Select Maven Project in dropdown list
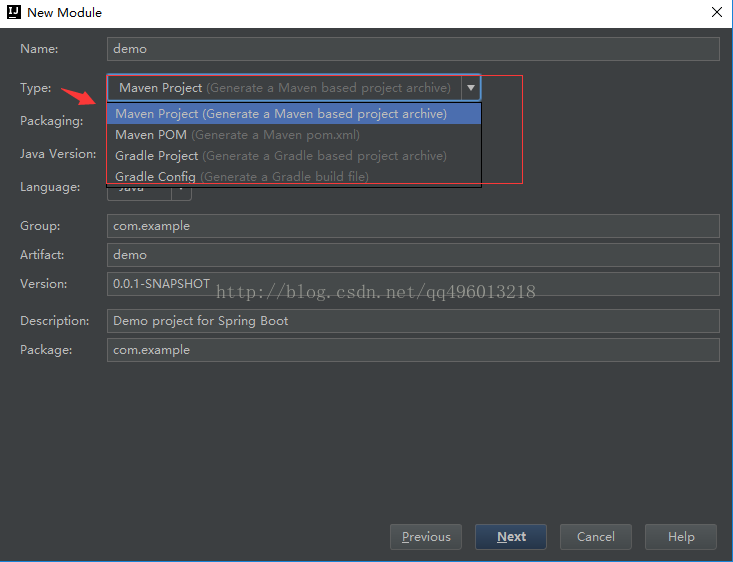The width and height of the screenshot is (733, 562). tap(294, 114)
